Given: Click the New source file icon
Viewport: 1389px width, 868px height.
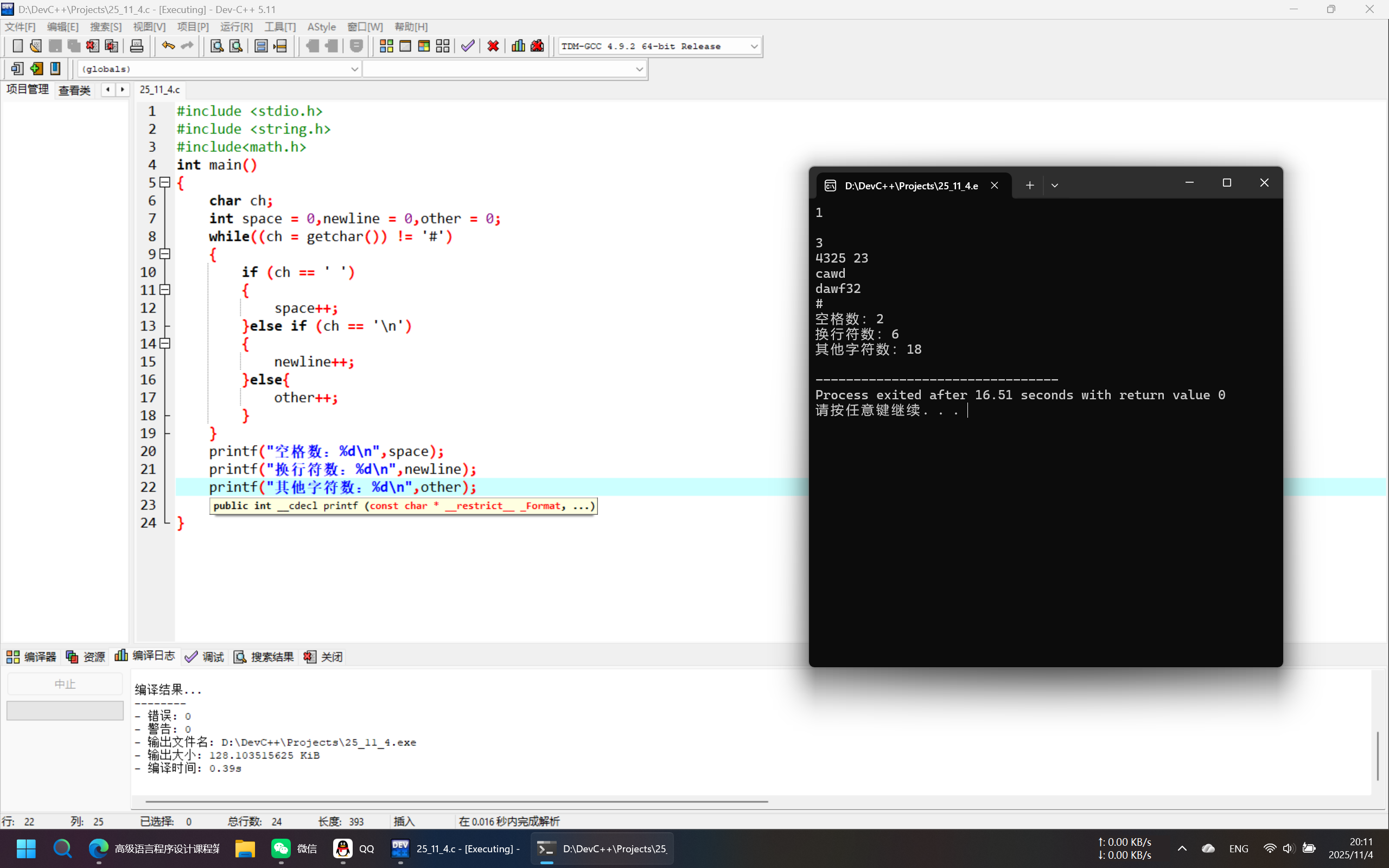Looking at the screenshot, I should (x=17, y=46).
